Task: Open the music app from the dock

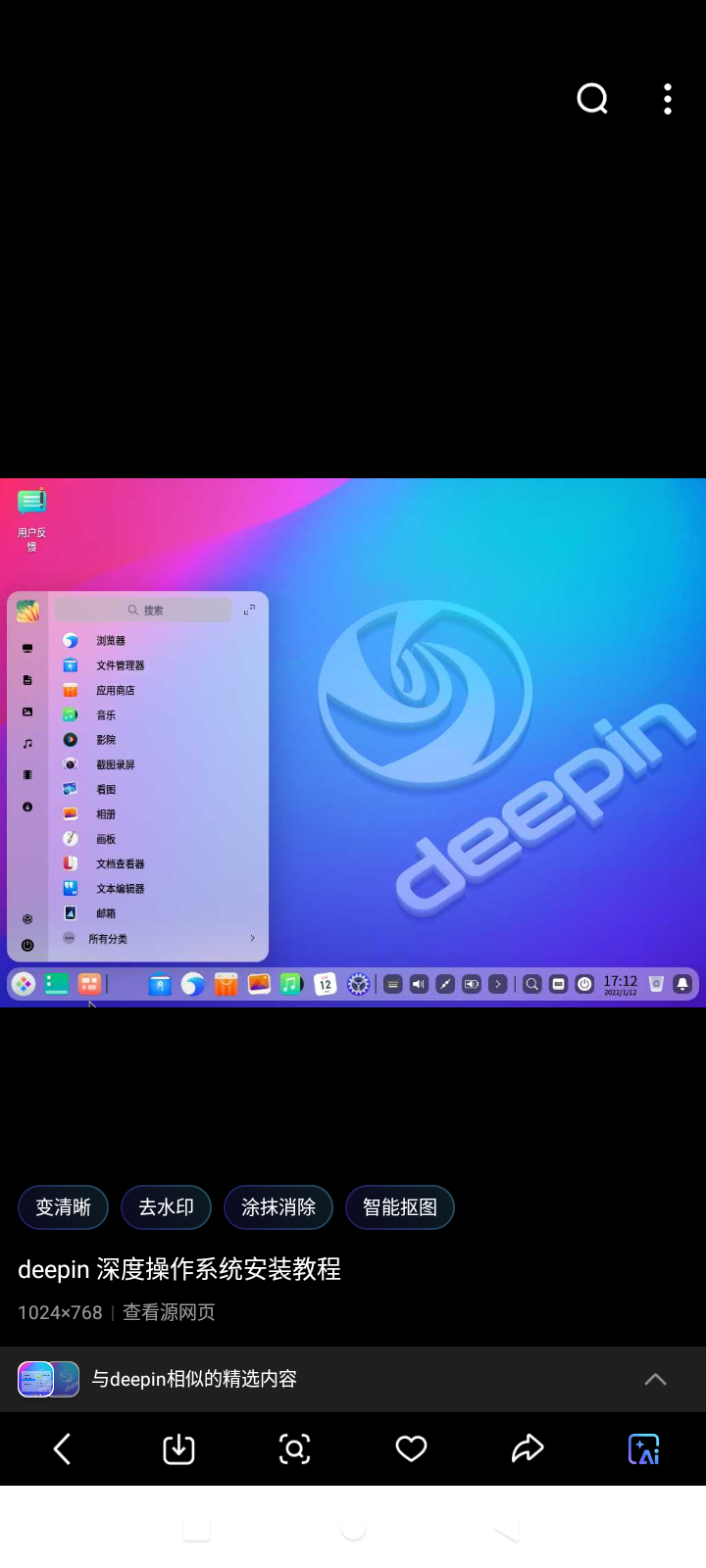Action: (x=291, y=984)
